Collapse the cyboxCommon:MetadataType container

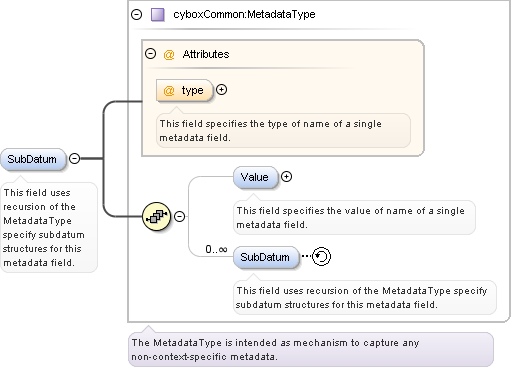click(x=137, y=15)
